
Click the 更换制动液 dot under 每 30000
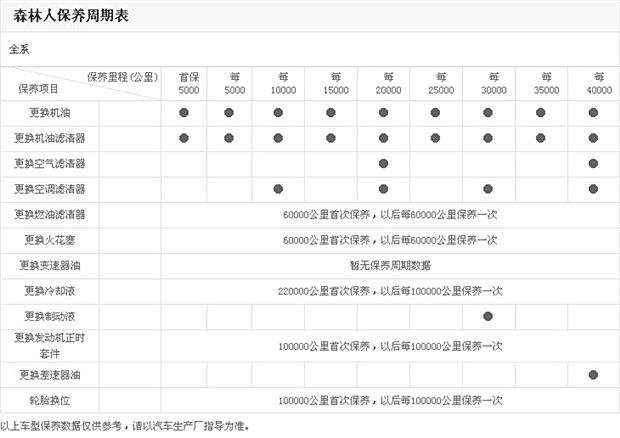click(488, 316)
